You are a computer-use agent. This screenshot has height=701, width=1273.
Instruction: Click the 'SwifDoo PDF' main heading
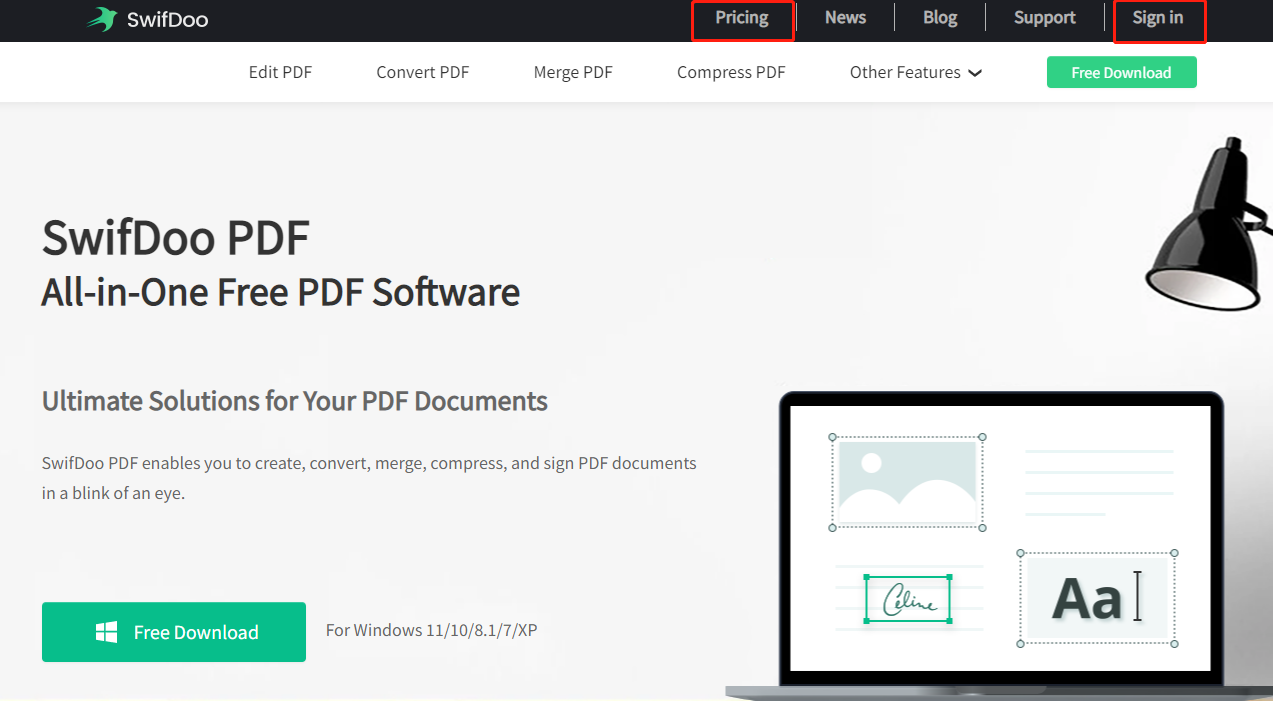175,238
